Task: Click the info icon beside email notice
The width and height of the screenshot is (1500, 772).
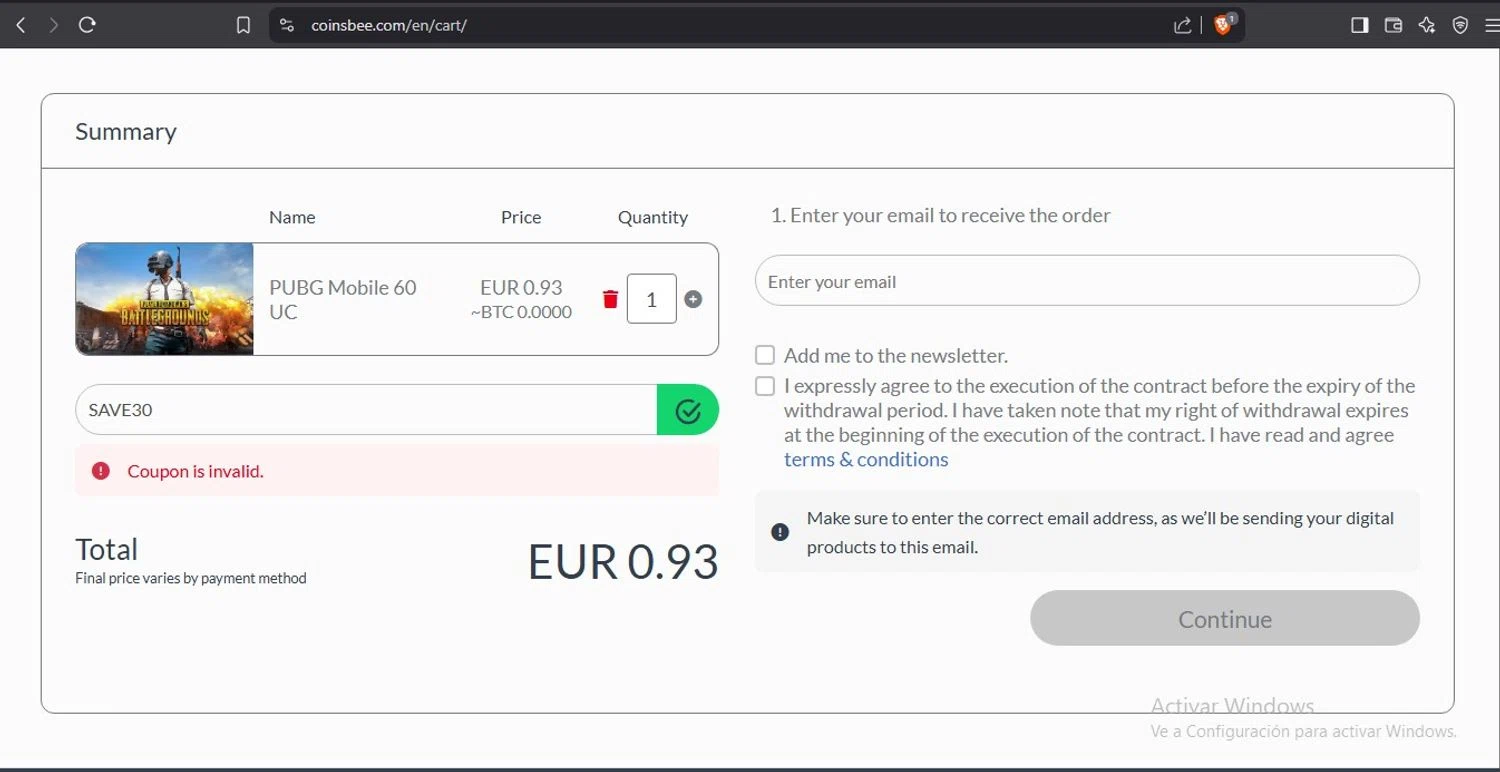Action: pos(781,532)
